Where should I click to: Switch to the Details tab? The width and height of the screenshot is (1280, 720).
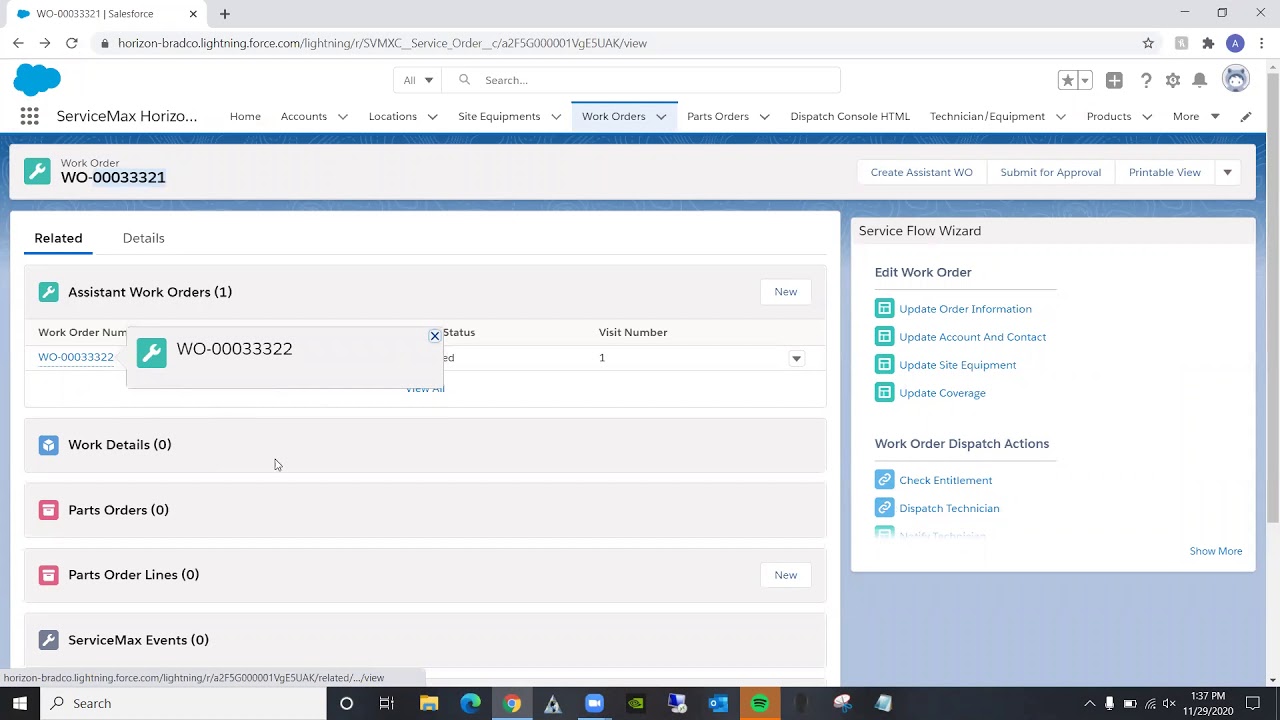143,238
